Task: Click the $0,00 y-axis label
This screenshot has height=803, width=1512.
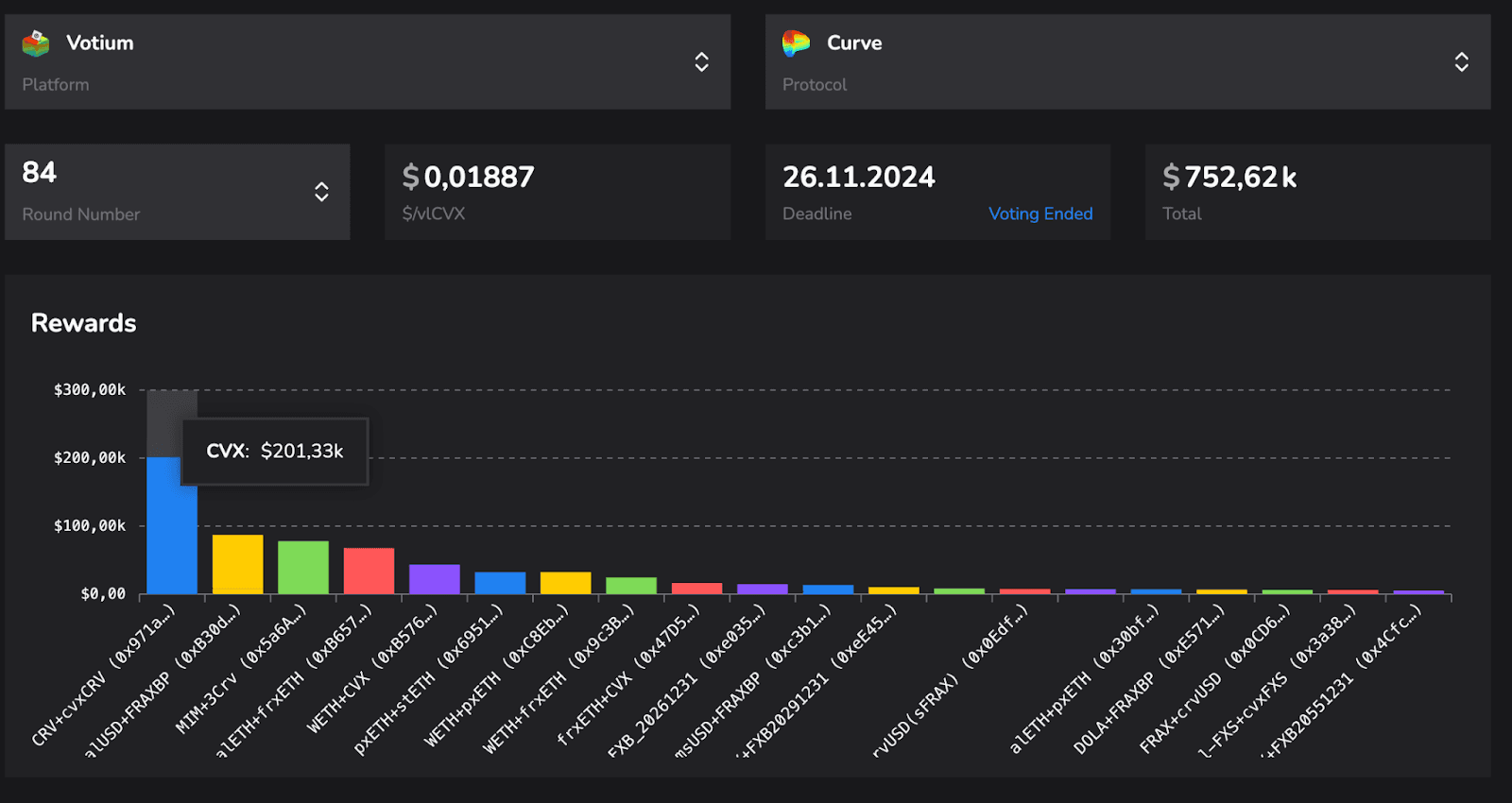Action: [x=103, y=593]
